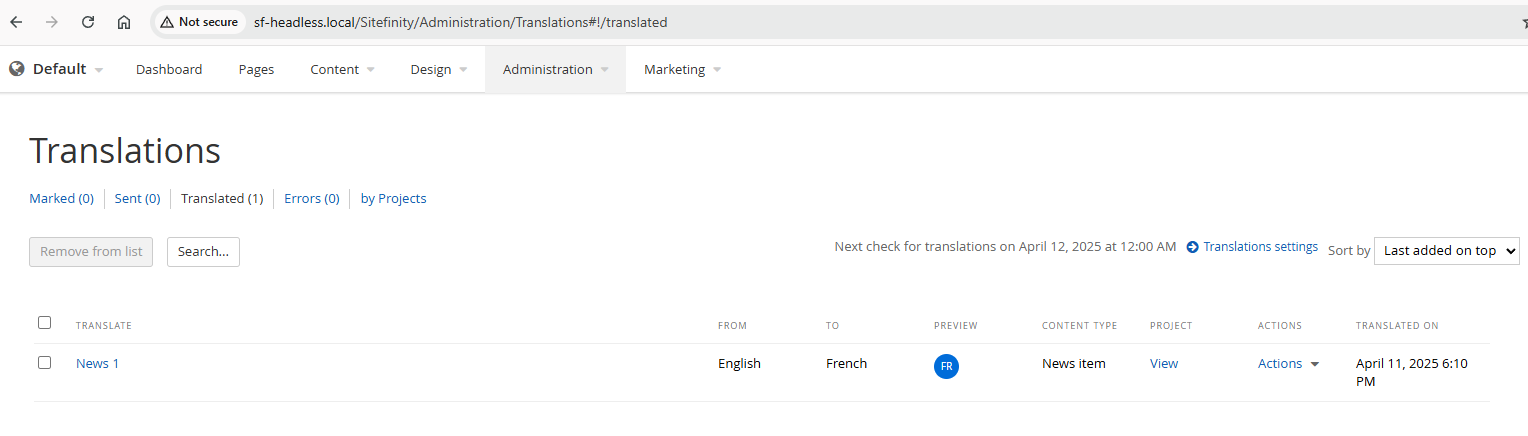Open the News 1 item link
This screenshot has height=436, width=1528.
97,364
